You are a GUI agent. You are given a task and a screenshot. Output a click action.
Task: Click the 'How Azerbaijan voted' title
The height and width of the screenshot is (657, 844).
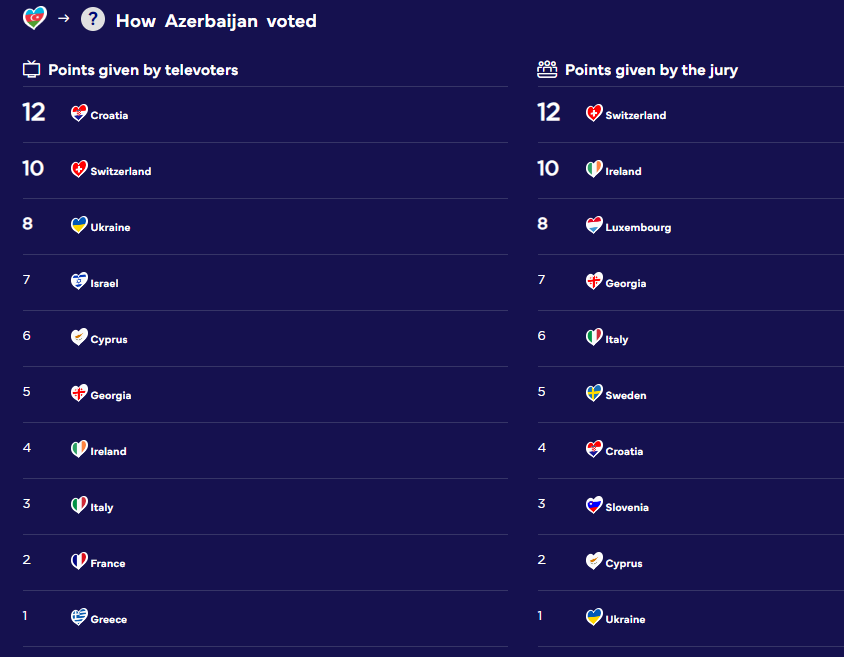click(x=216, y=21)
